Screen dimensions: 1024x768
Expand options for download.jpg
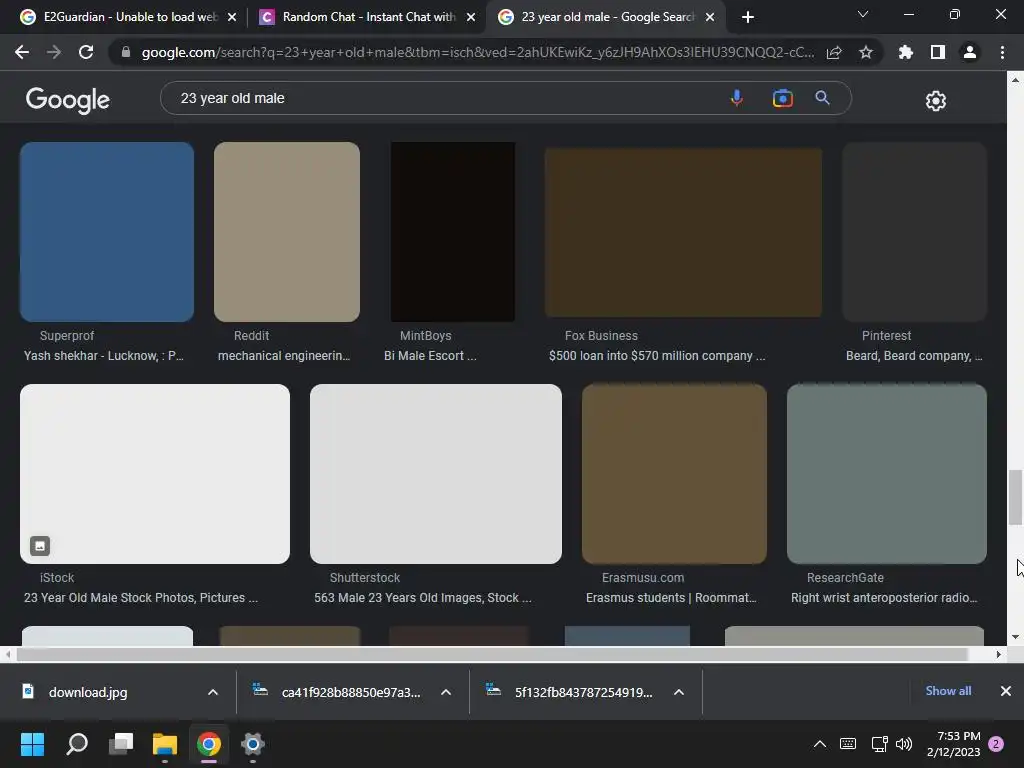pos(213,692)
